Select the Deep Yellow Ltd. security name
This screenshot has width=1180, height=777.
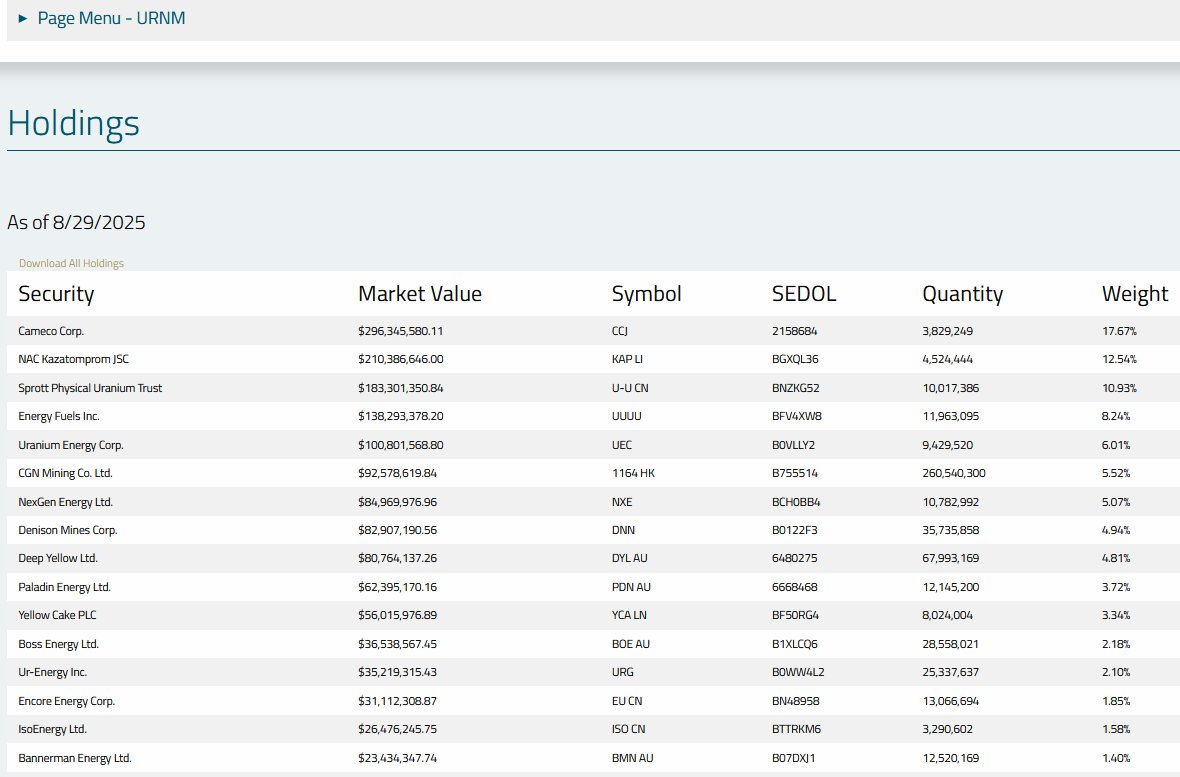pos(58,559)
